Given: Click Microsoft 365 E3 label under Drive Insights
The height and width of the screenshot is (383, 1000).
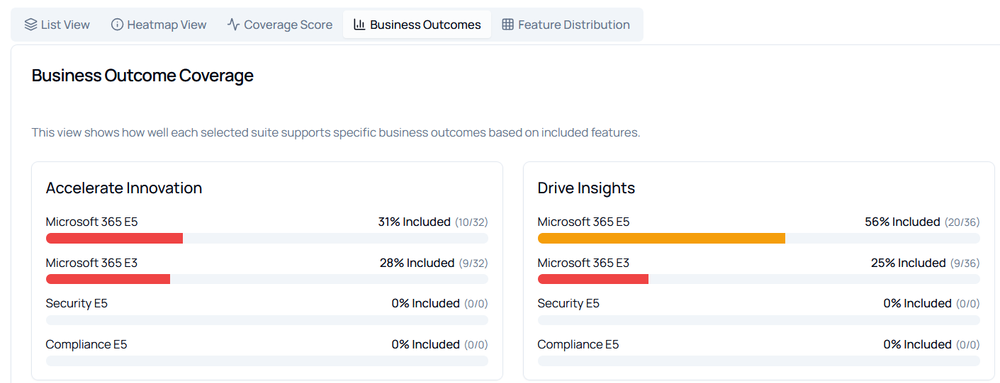Looking at the screenshot, I should pos(584,263).
